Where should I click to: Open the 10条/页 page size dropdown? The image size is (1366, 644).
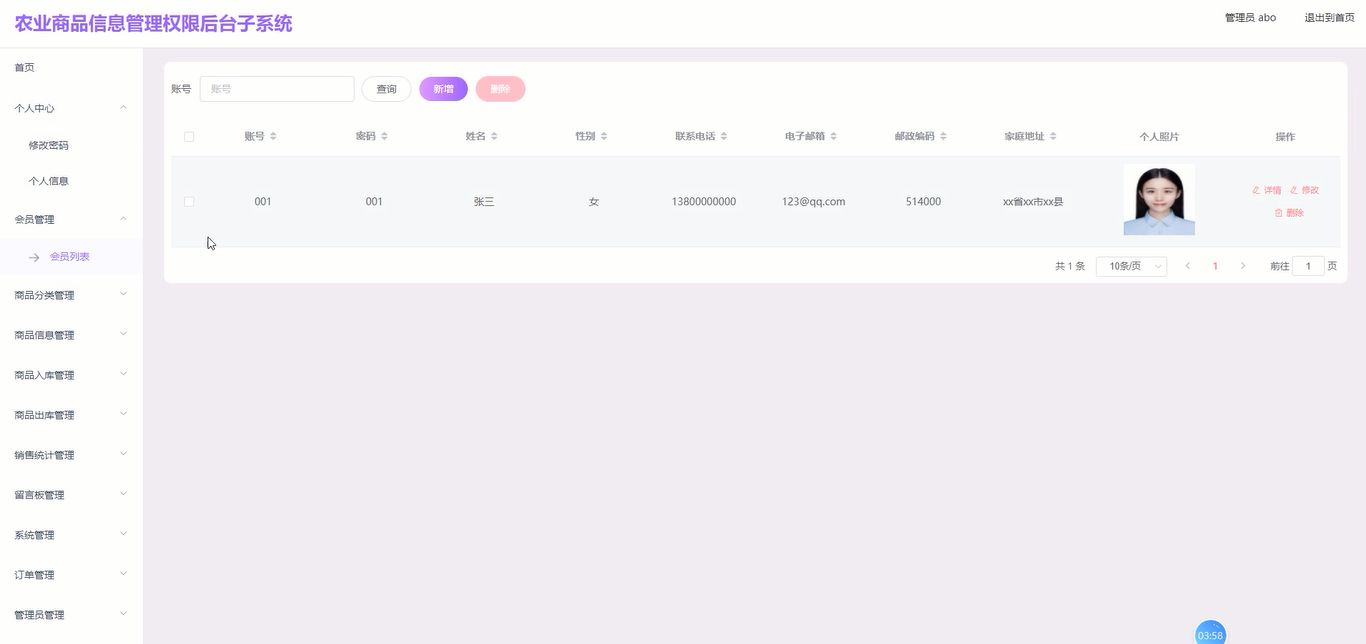click(1131, 266)
